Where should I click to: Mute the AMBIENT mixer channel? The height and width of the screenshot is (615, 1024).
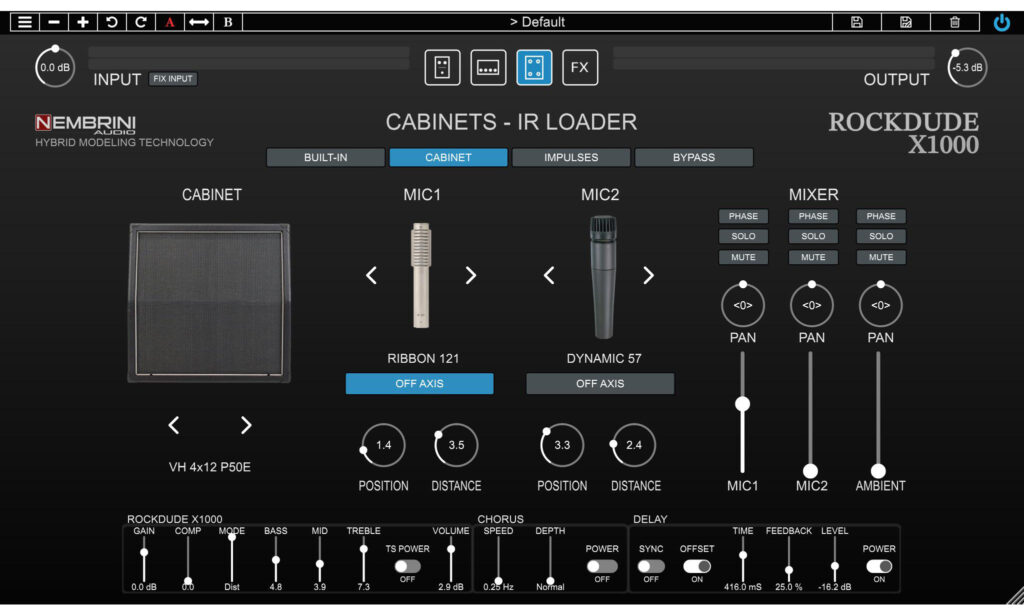pyautogui.click(x=881, y=257)
